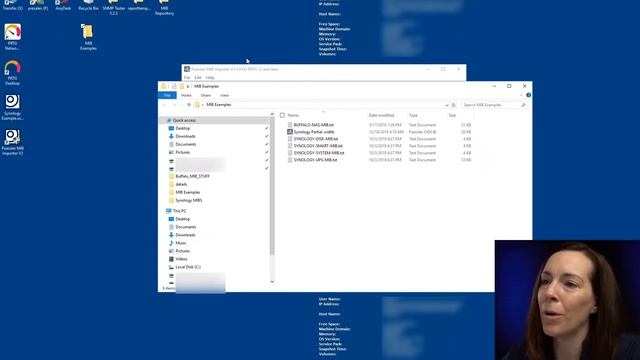Open the address bar history dropdown
Viewport: 640px width, 360px height.
(447, 105)
